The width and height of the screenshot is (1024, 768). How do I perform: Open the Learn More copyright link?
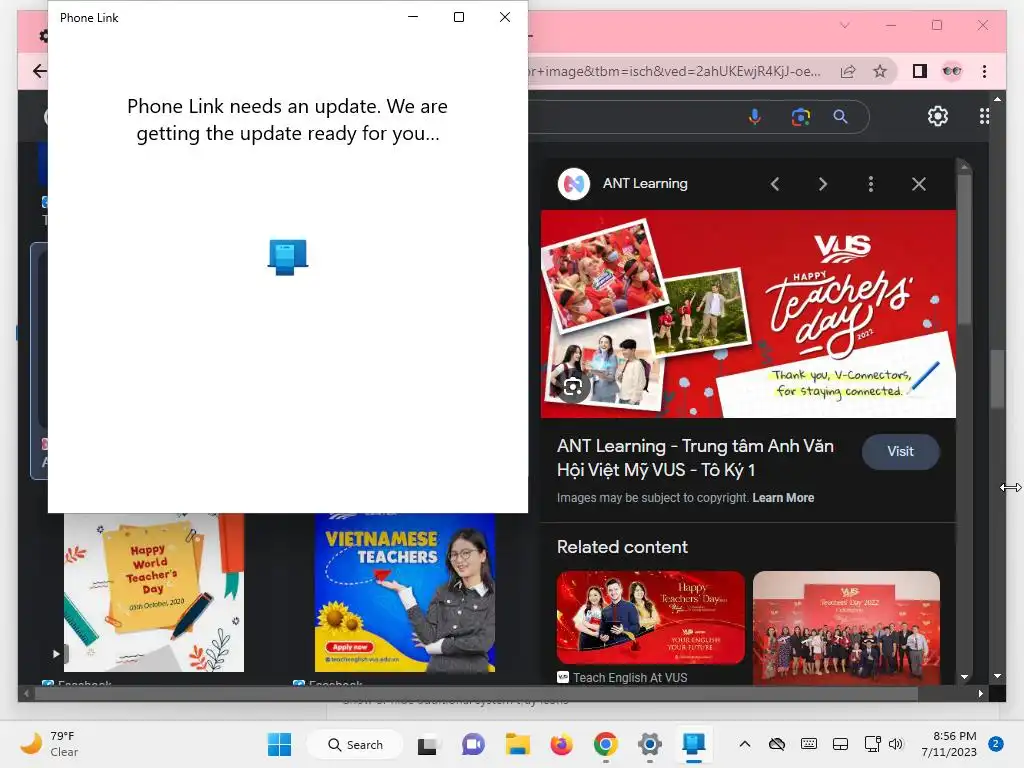783,498
